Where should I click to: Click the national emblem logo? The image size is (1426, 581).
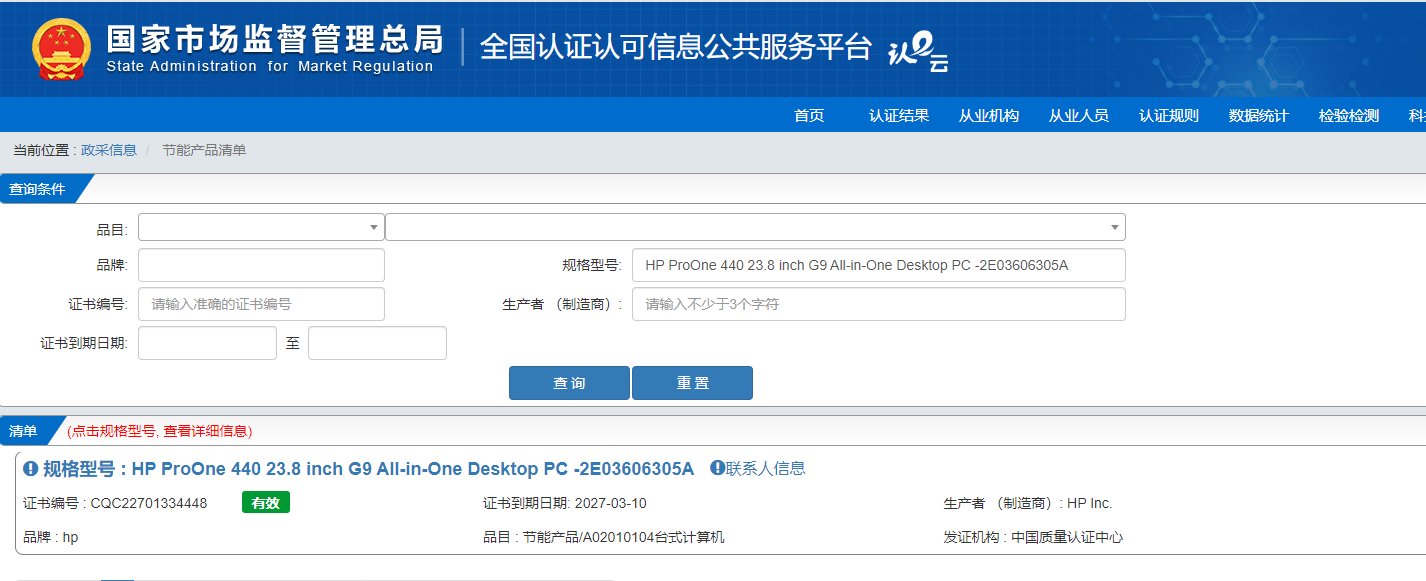click(x=62, y=49)
